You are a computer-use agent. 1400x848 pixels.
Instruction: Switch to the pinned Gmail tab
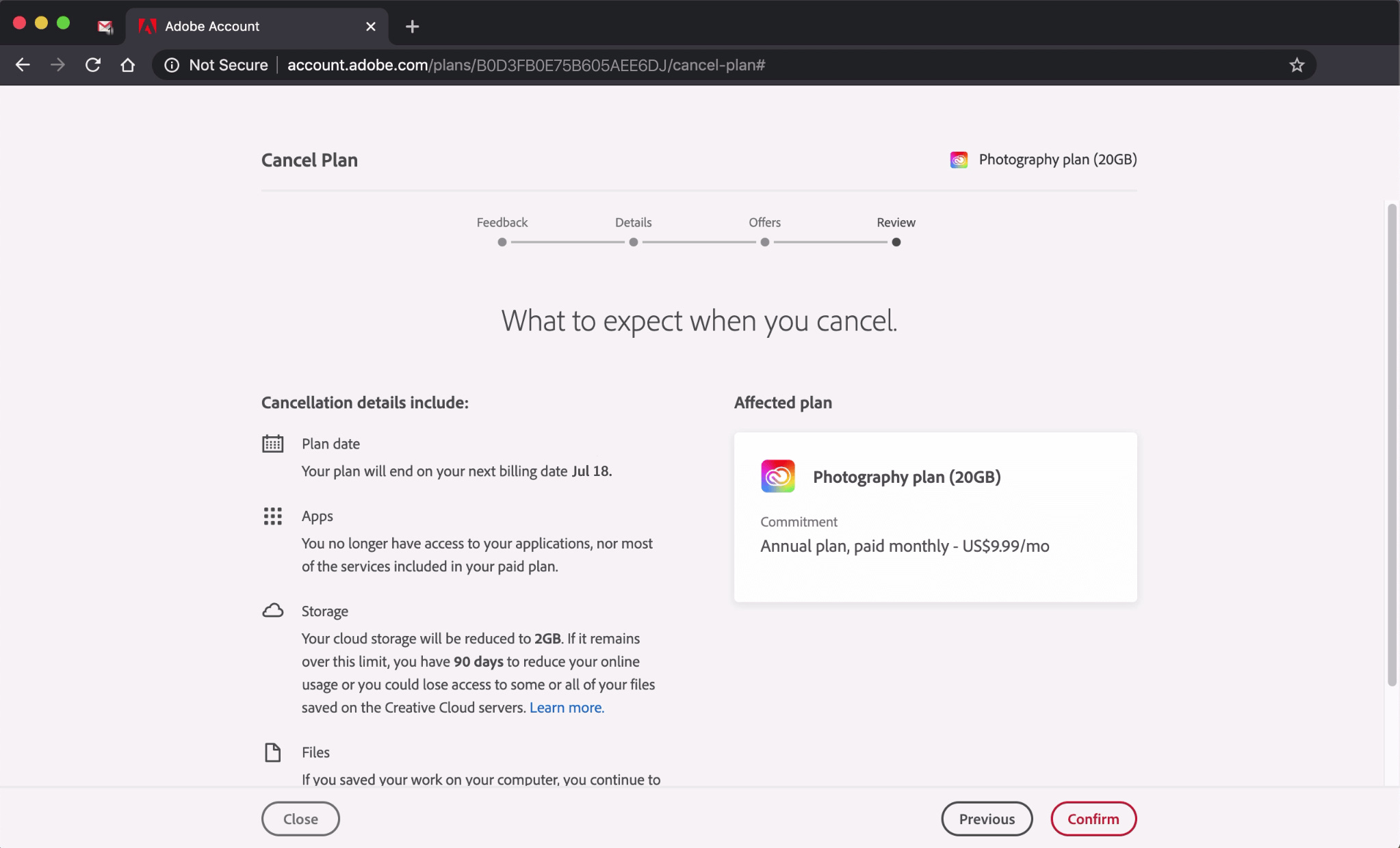[x=105, y=27]
